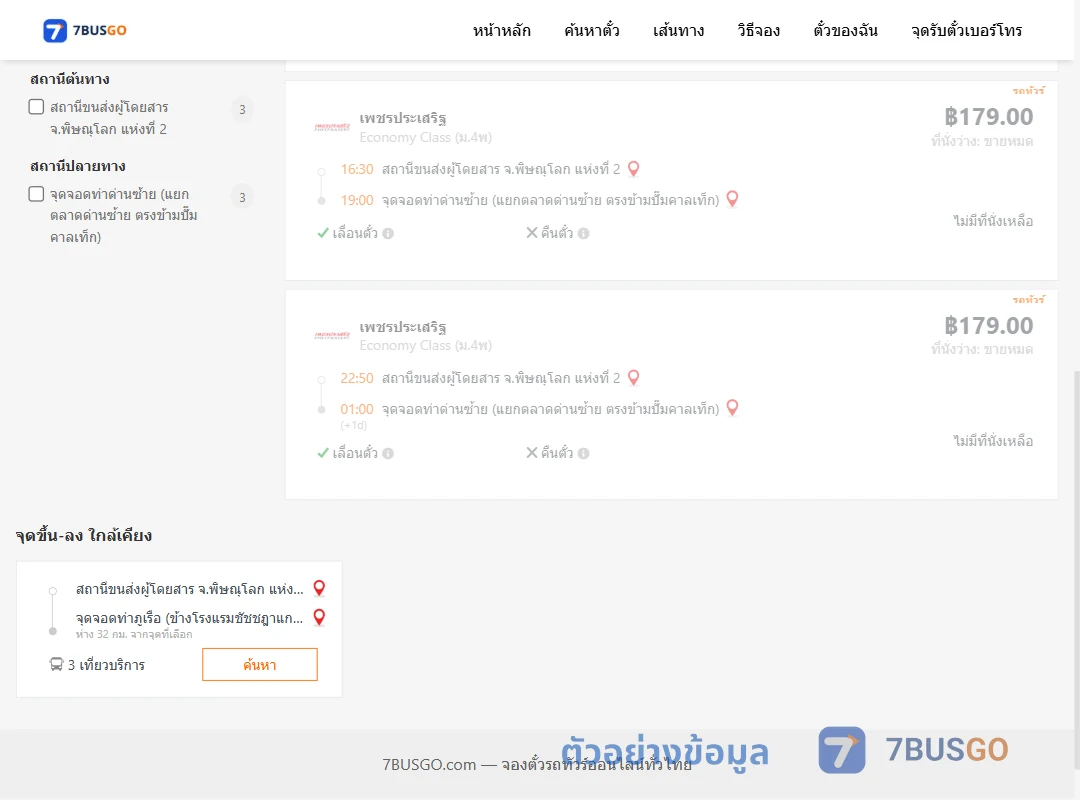Click red pin beside จุดจอดท่าภูเรือ
The width and height of the screenshot is (1080, 800).
[319, 617]
